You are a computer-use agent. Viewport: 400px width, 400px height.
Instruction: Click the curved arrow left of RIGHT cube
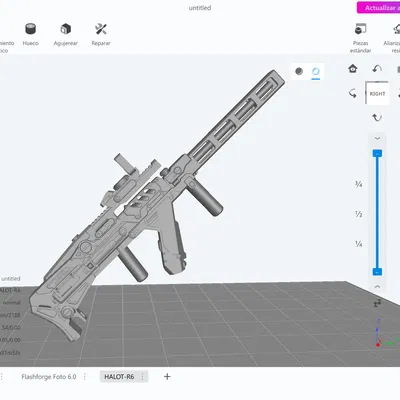353,93
